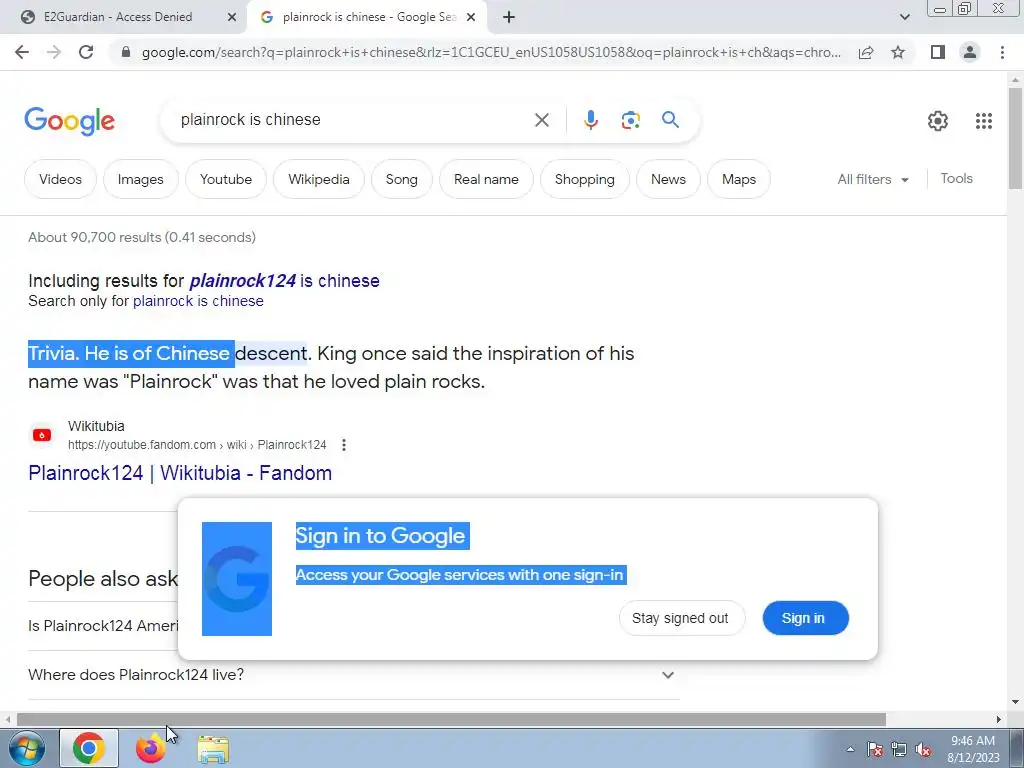Select the Real name filter chip
The image size is (1024, 768).
[487, 179]
